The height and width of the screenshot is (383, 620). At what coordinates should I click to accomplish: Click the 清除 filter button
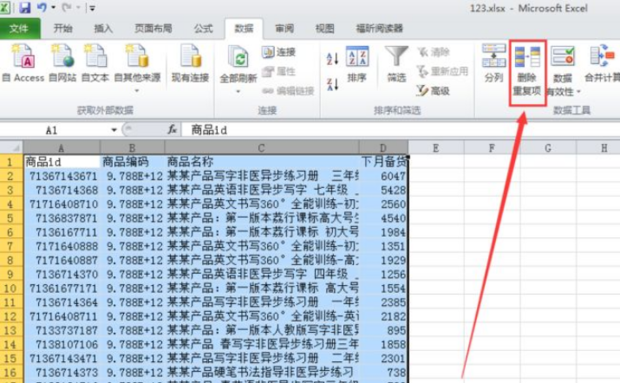(434, 52)
